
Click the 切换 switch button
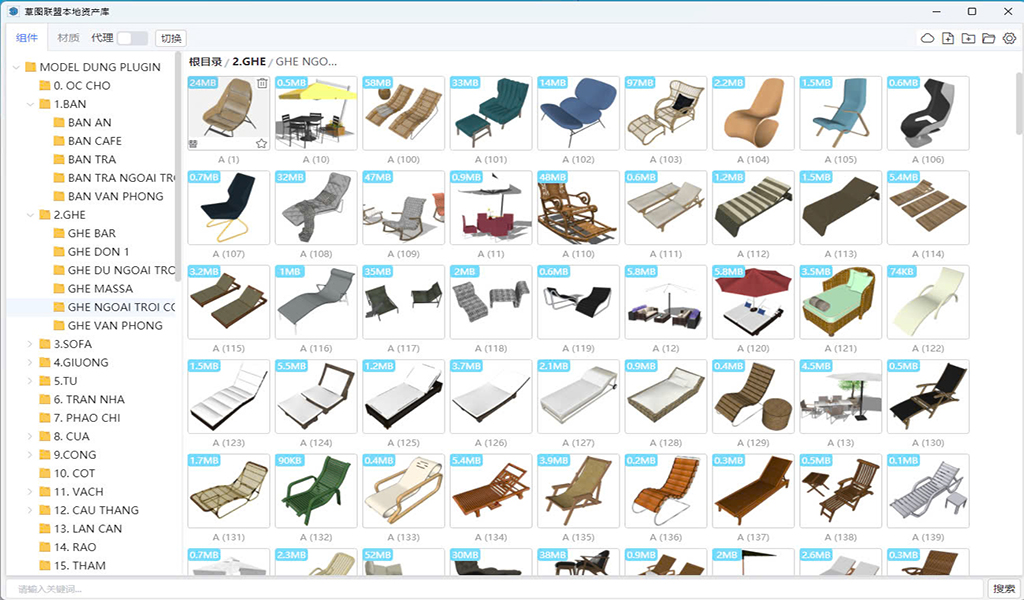click(171, 38)
